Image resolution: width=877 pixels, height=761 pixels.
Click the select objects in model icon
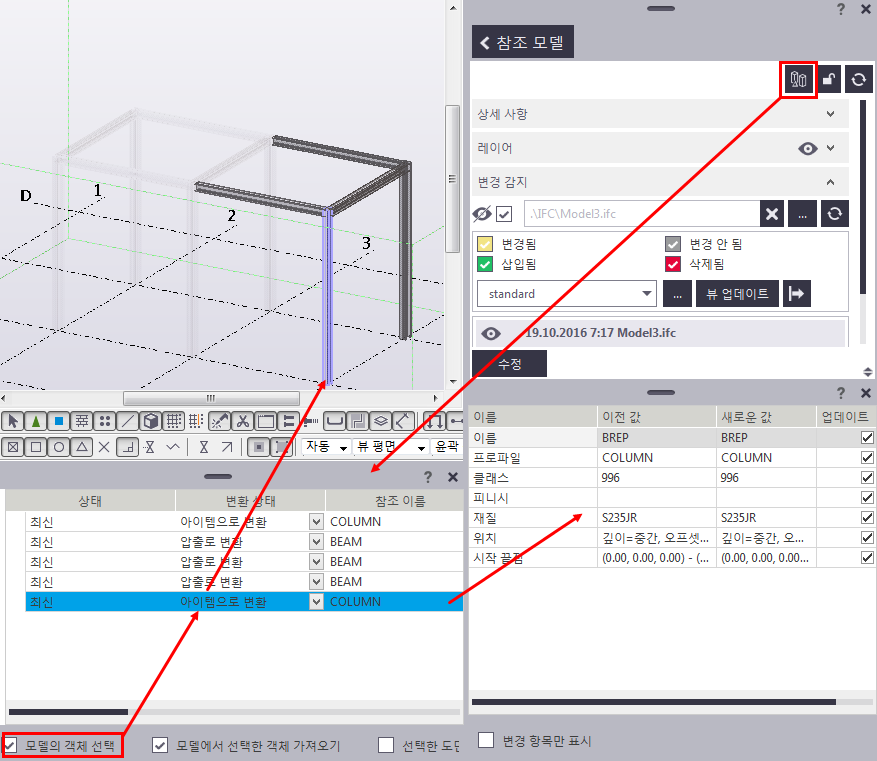tap(798, 80)
